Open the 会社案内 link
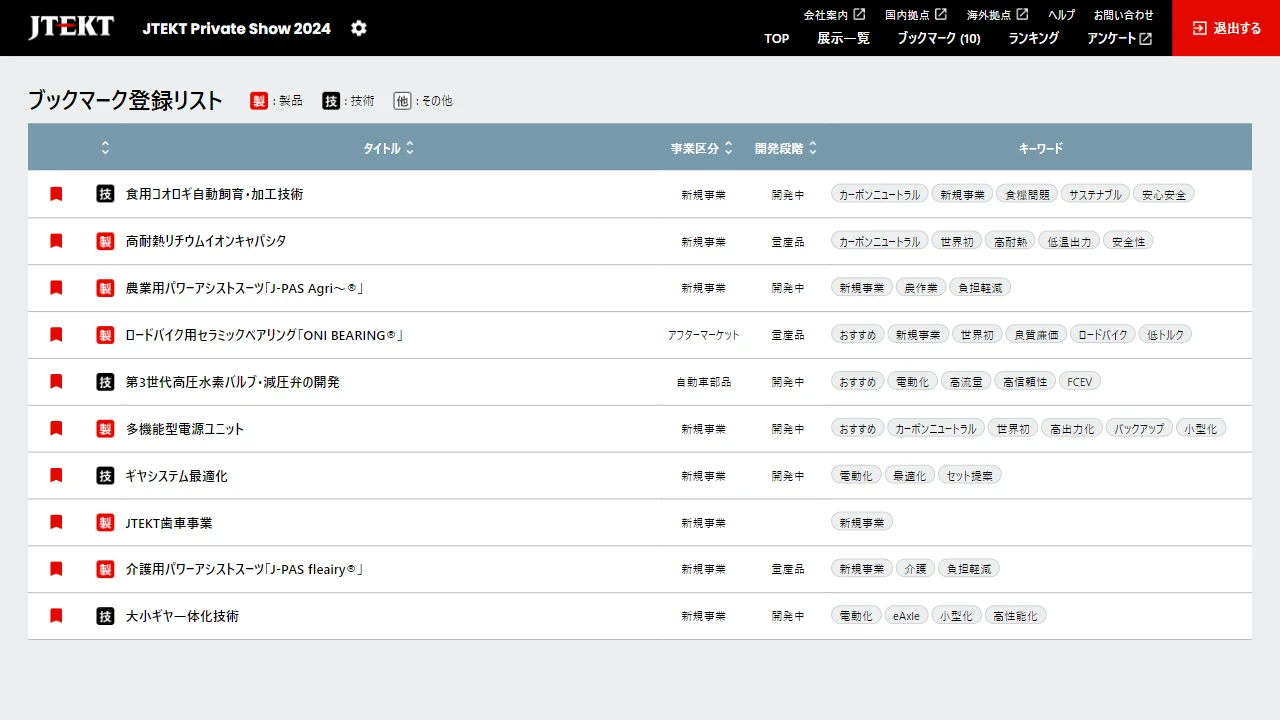 tap(834, 15)
